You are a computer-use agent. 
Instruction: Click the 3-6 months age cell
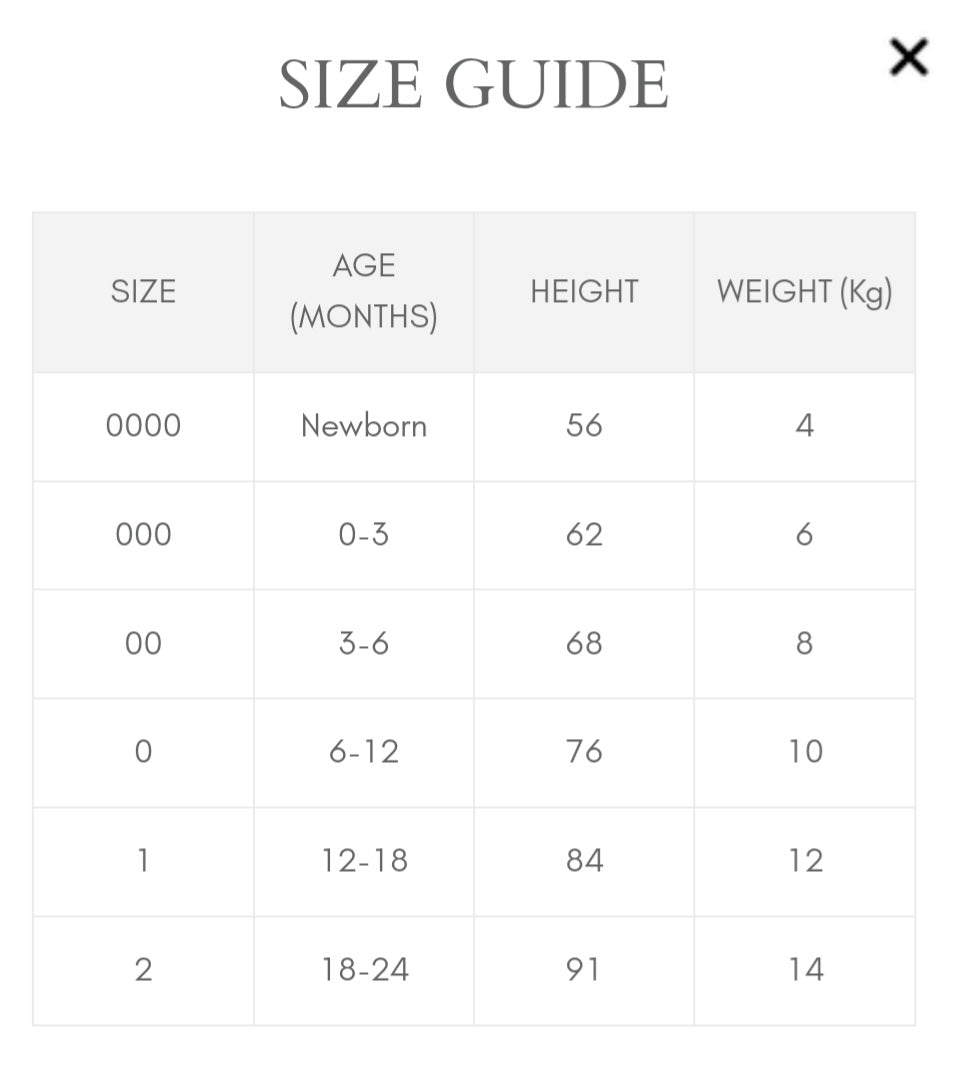[364, 644]
